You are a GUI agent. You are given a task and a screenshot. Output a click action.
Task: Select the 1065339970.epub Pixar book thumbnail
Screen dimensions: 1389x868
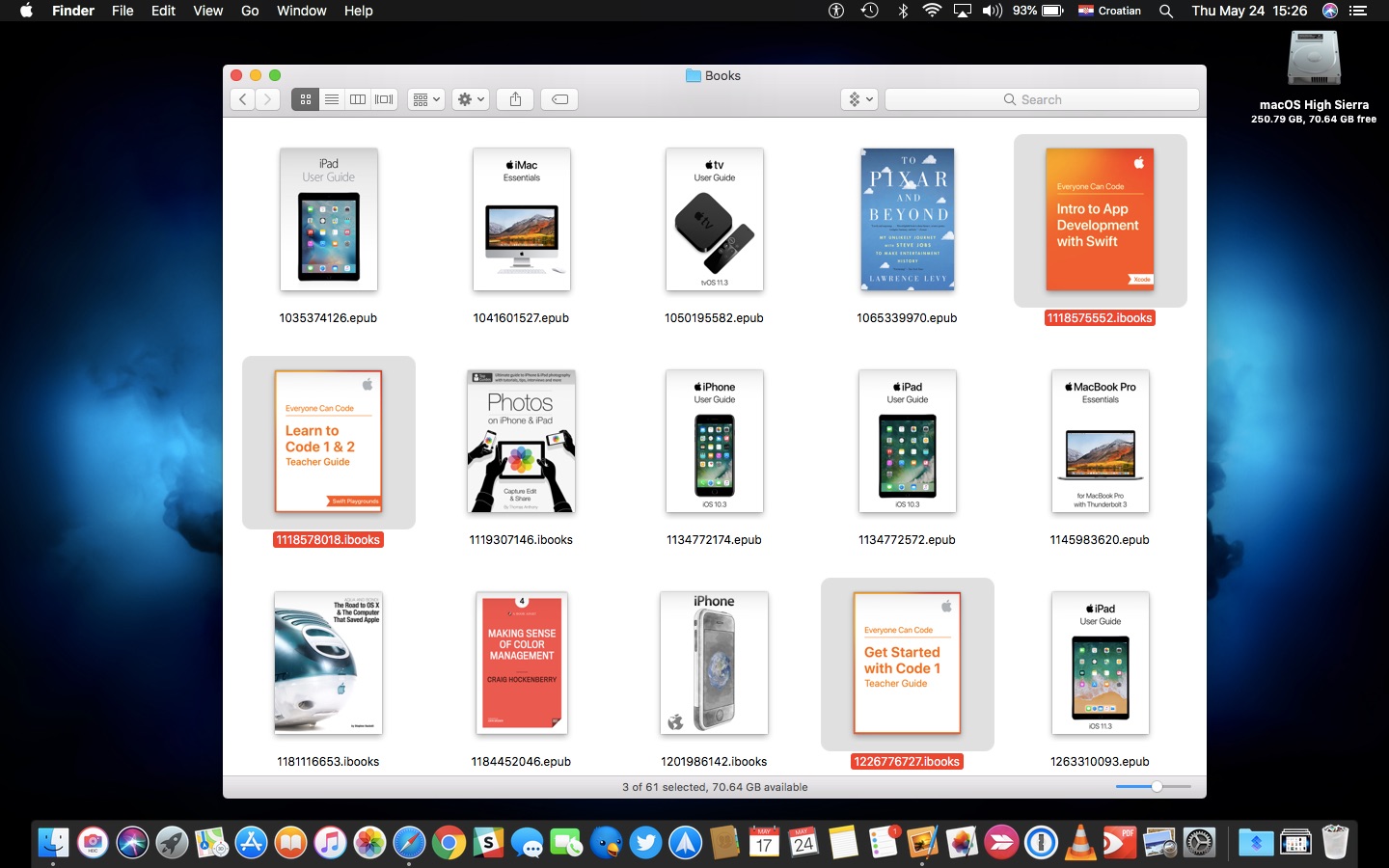coord(907,220)
